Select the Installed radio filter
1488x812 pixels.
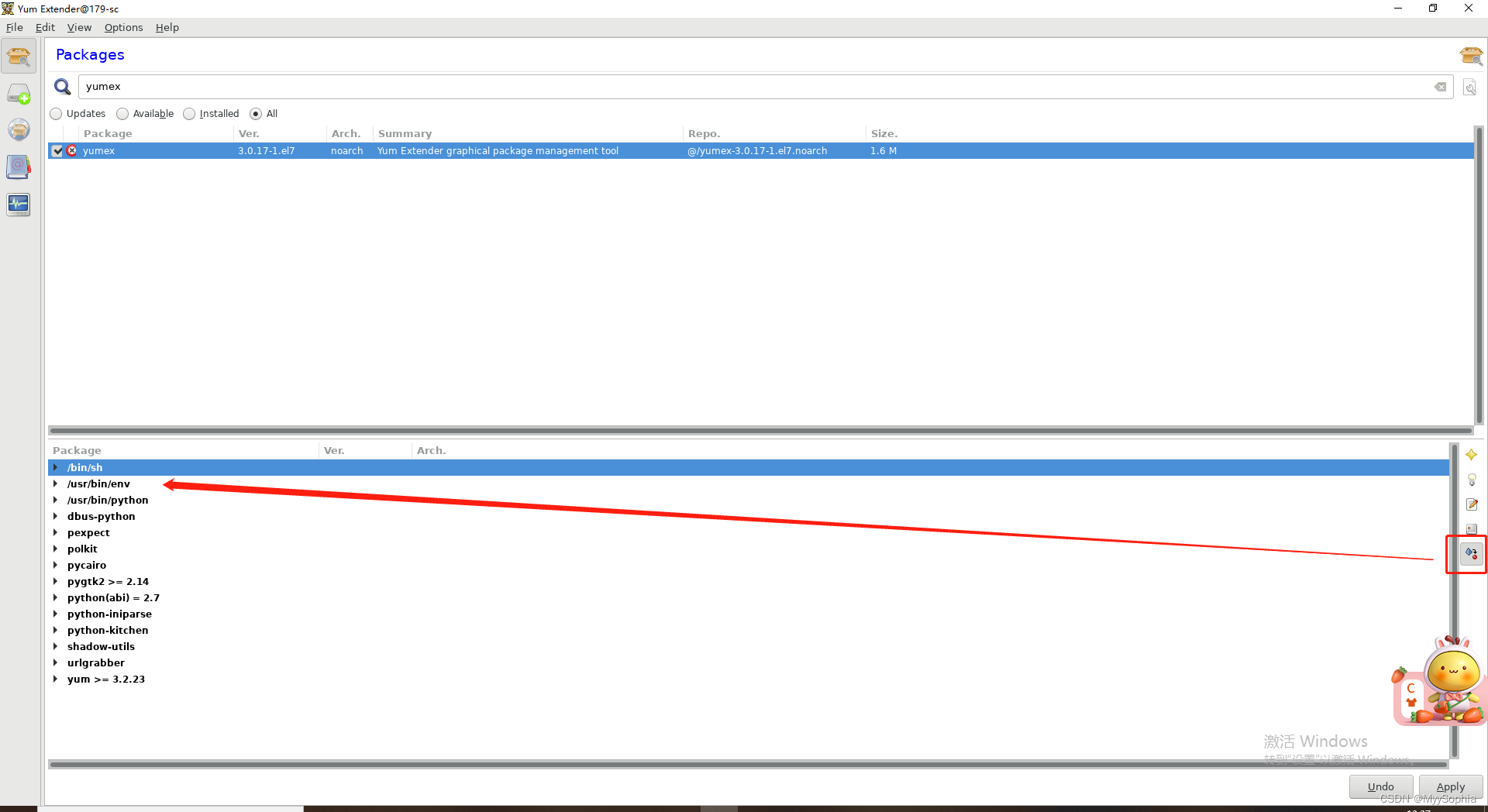pos(189,114)
